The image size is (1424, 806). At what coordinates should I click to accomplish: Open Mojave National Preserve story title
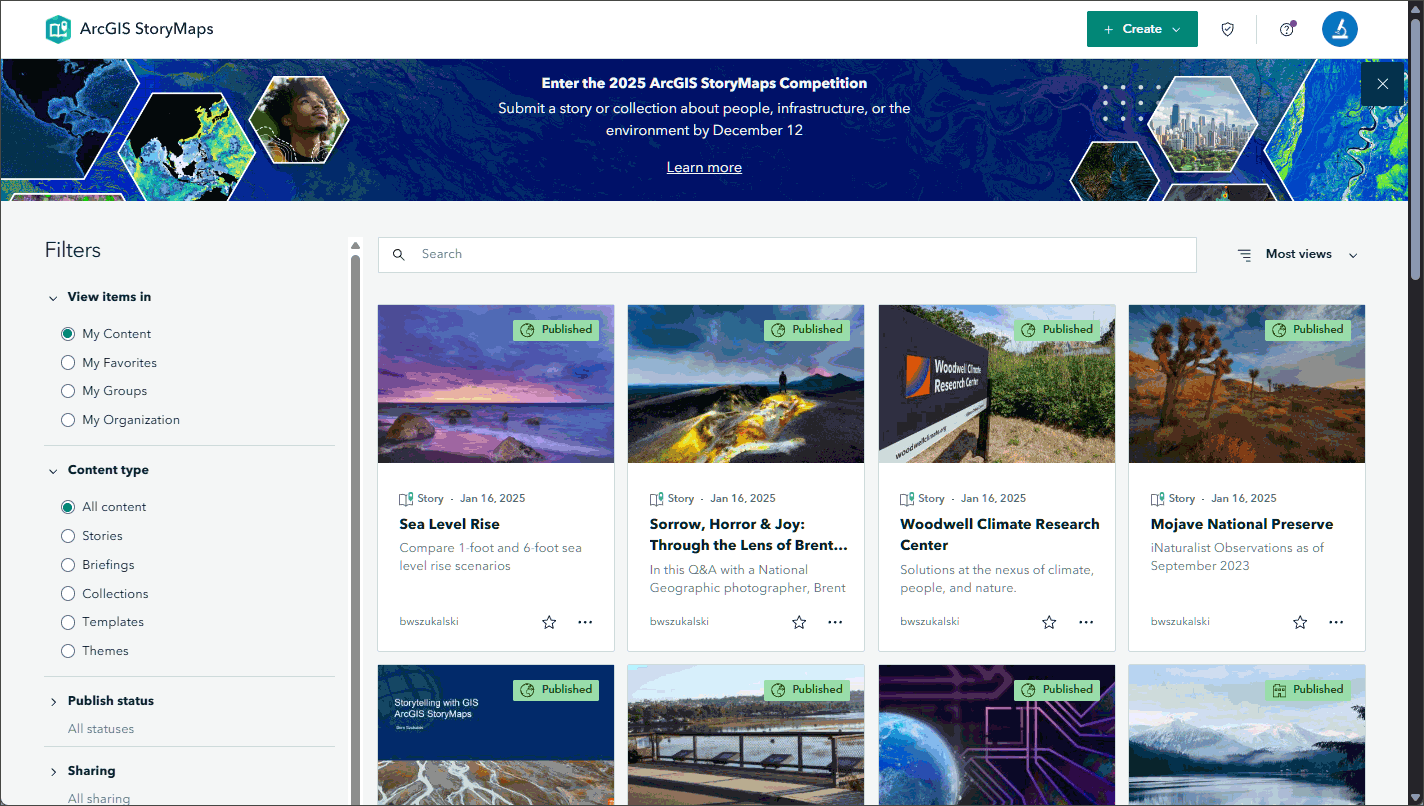click(1242, 524)
